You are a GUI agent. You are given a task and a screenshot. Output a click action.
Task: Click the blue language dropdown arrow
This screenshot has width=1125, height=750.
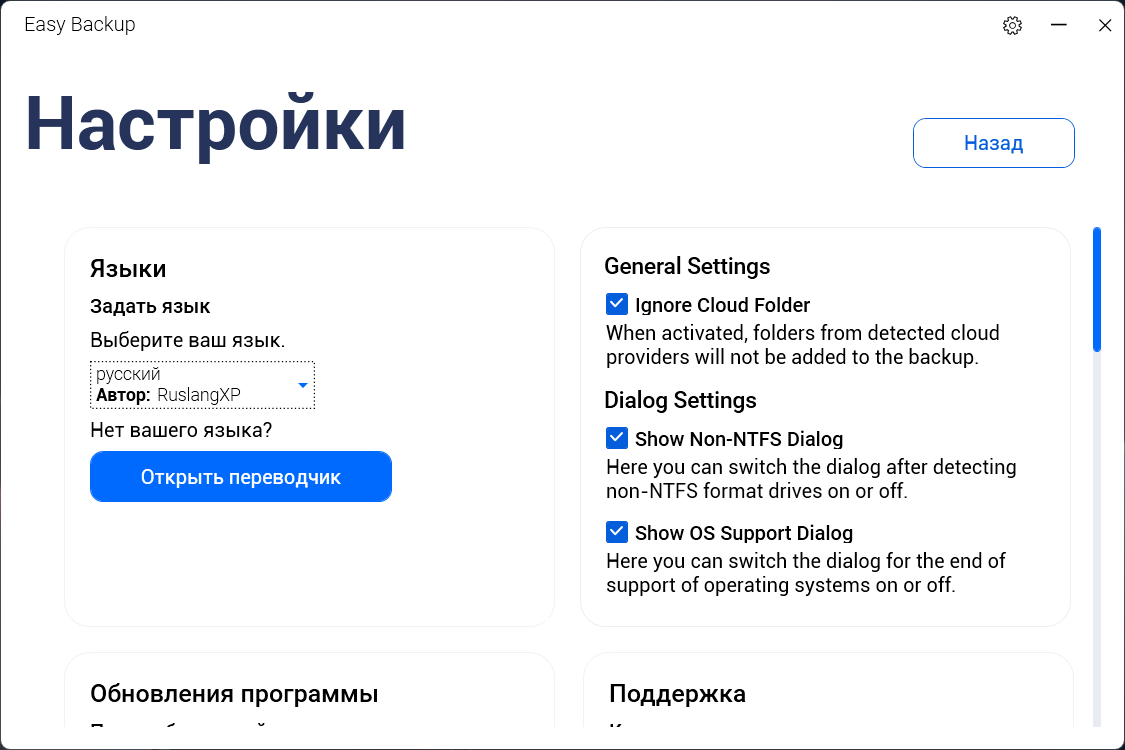(303, 385)
